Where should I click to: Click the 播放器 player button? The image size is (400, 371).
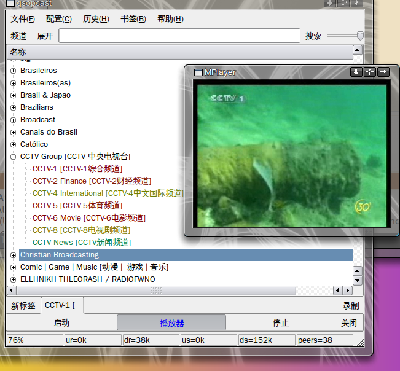(x=171, y=323)
